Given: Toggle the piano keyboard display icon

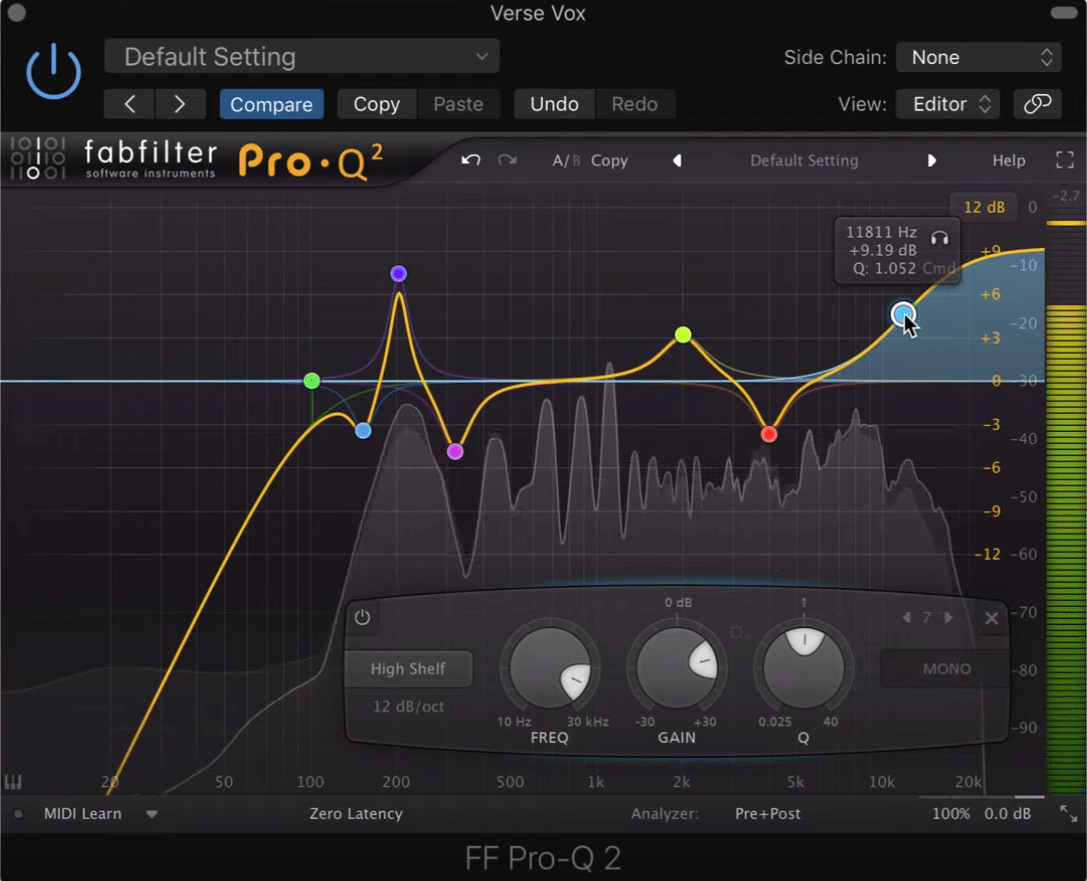Looking at the screenshot, I should [13, 782].
